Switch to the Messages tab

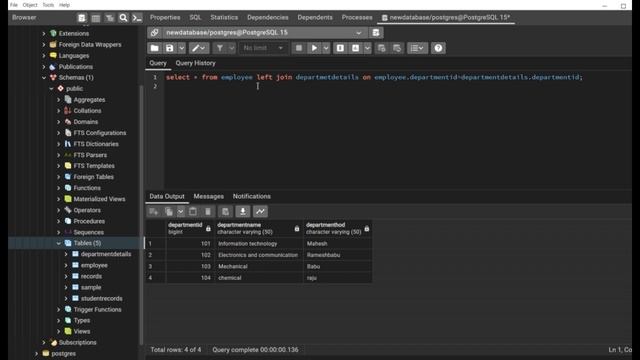(x=209, y=196)
